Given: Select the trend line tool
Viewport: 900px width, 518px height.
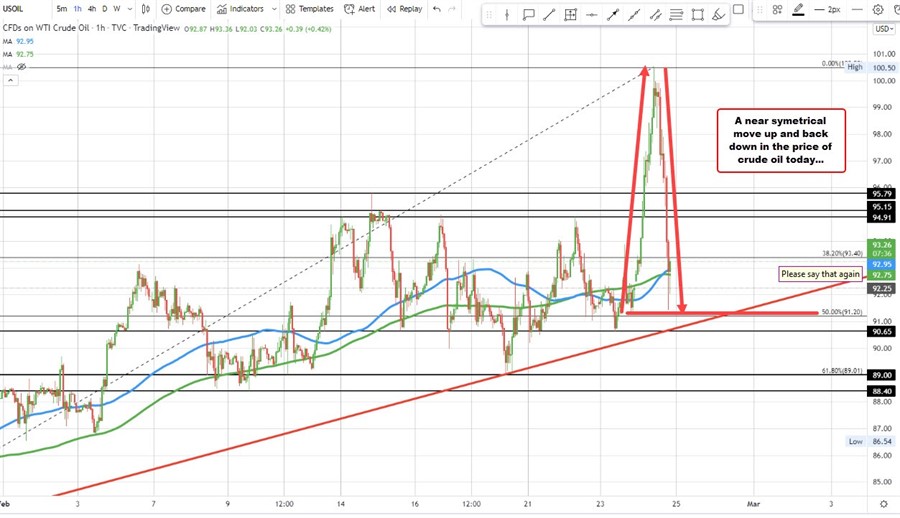Looking at the screenshot, I should (549, 16).
